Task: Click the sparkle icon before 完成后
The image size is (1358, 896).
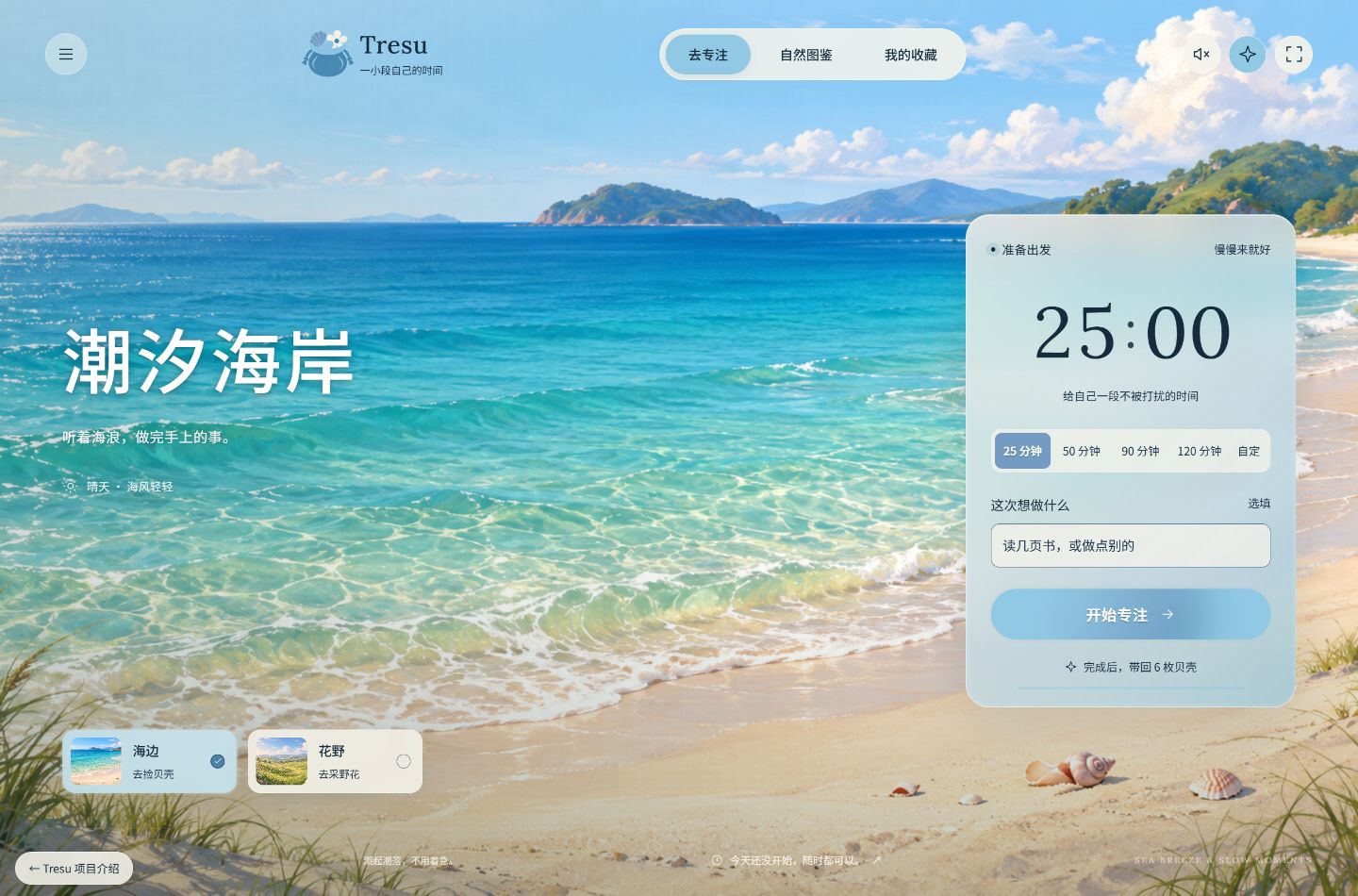Action: click(1070, 667)
